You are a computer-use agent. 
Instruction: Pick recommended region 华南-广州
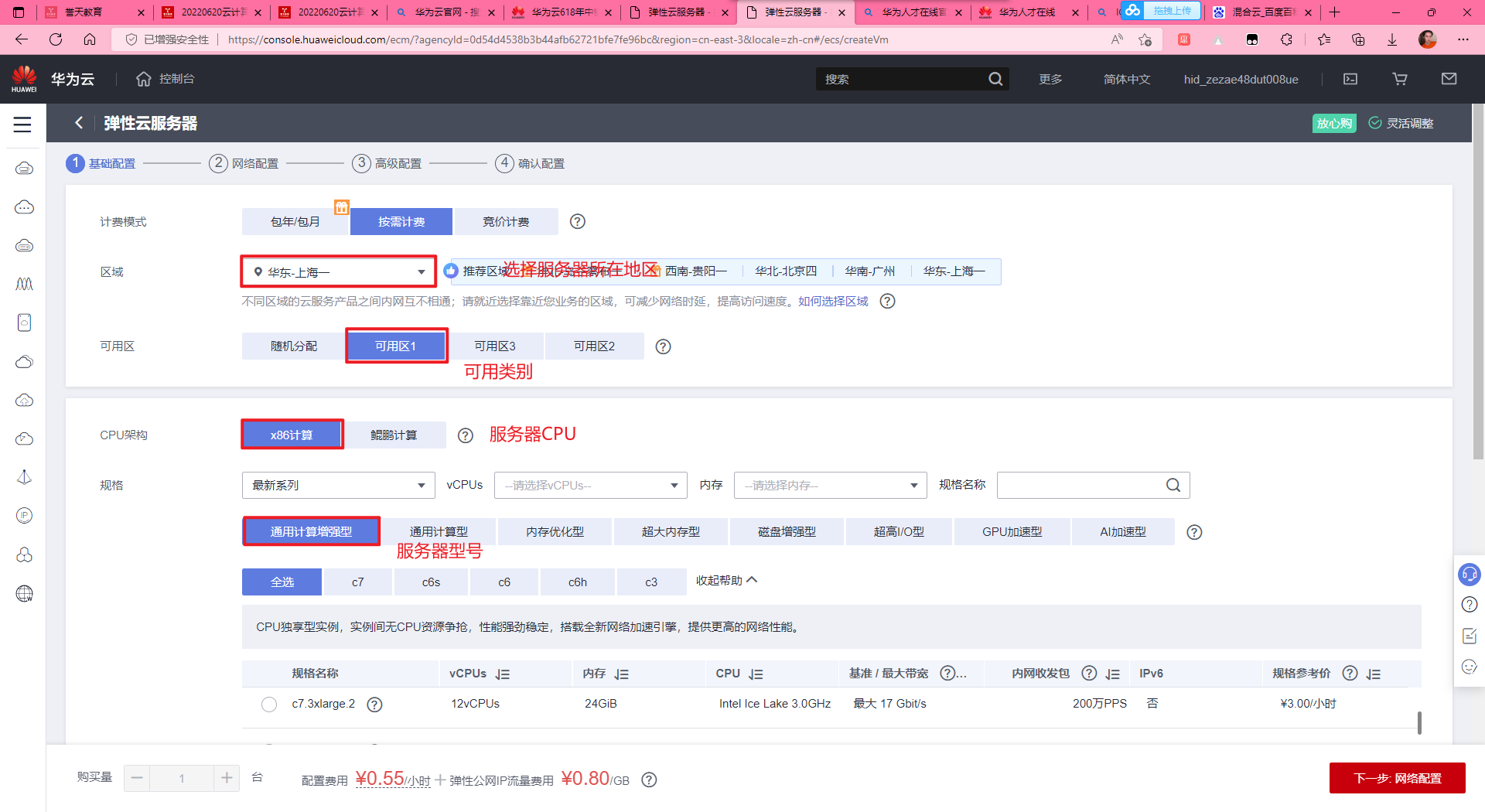pos(869,271)
